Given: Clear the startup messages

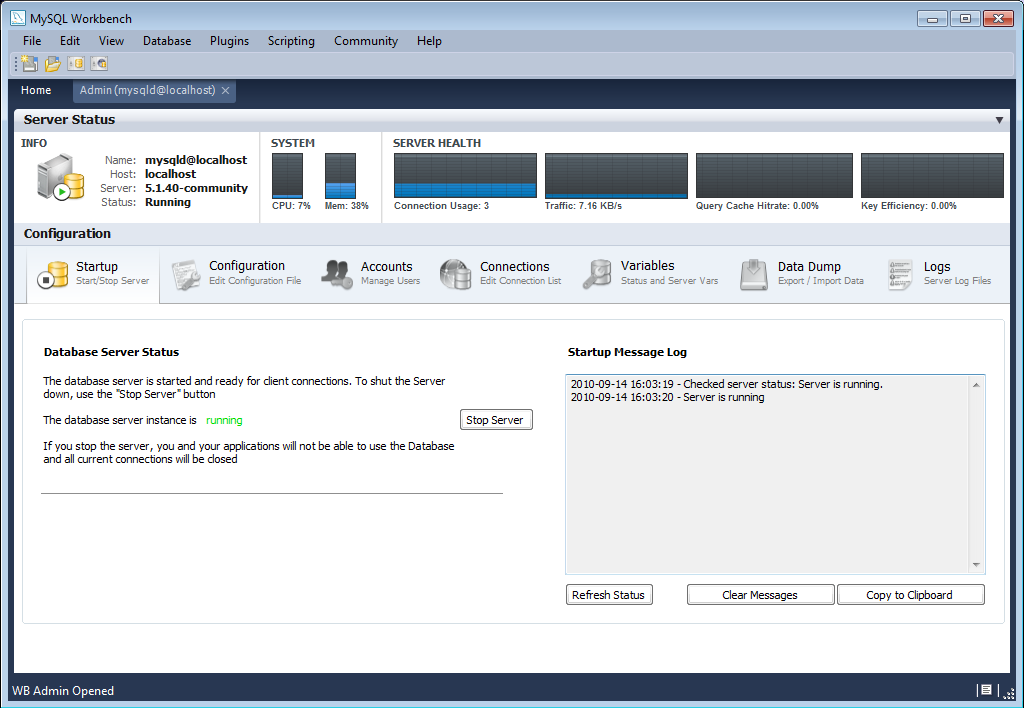Looking at the screenshot, I should point(760,594).
